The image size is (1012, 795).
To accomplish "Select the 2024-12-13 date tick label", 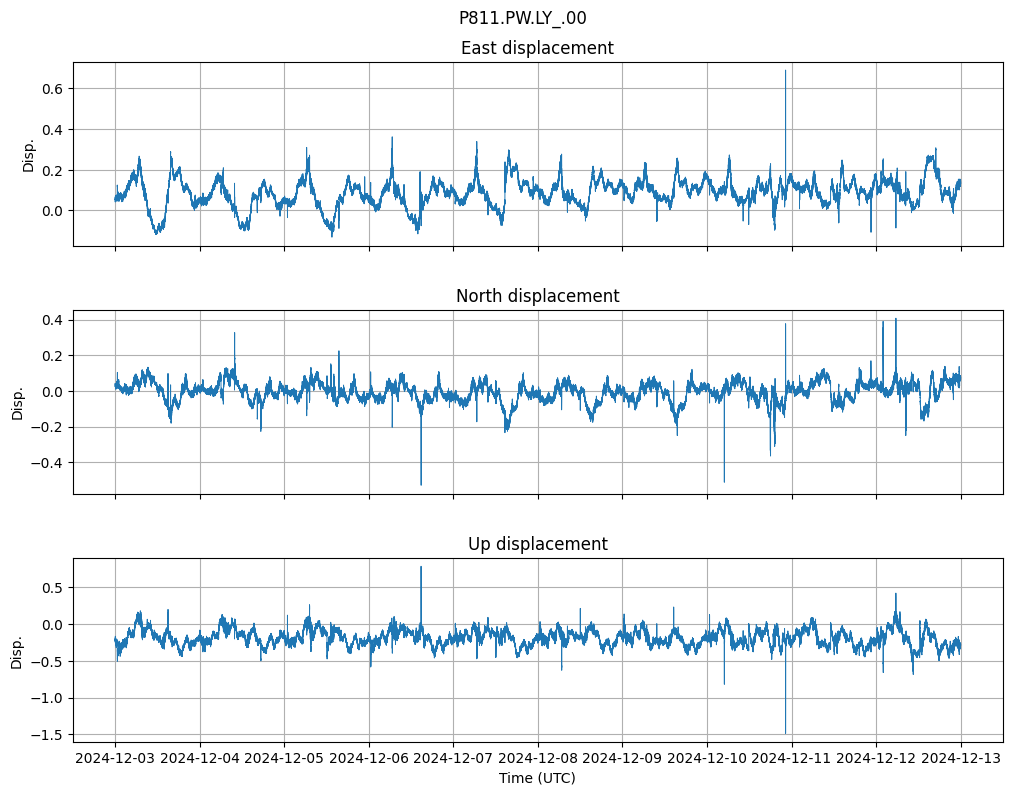I will [x=961, y=759].
